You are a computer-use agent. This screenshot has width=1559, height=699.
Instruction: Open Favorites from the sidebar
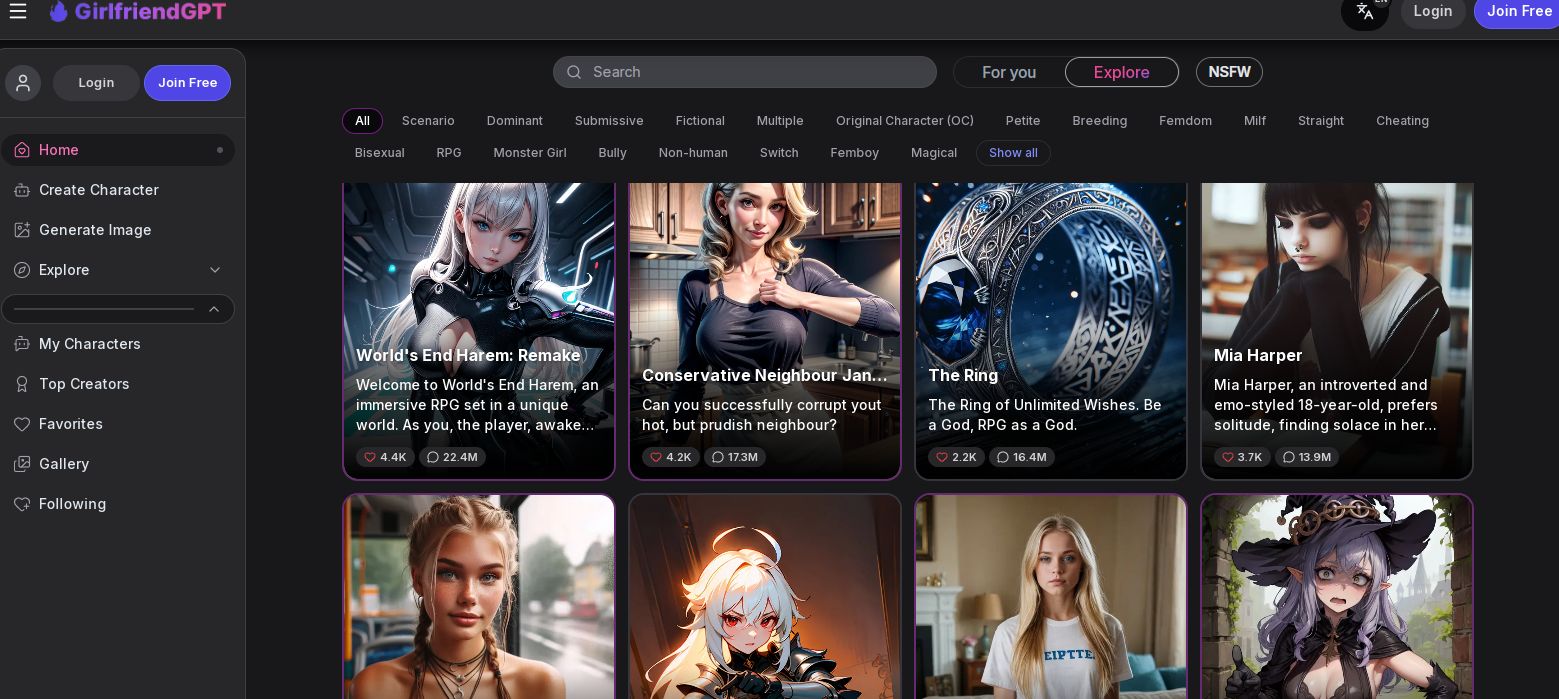(x=70, y=424)
